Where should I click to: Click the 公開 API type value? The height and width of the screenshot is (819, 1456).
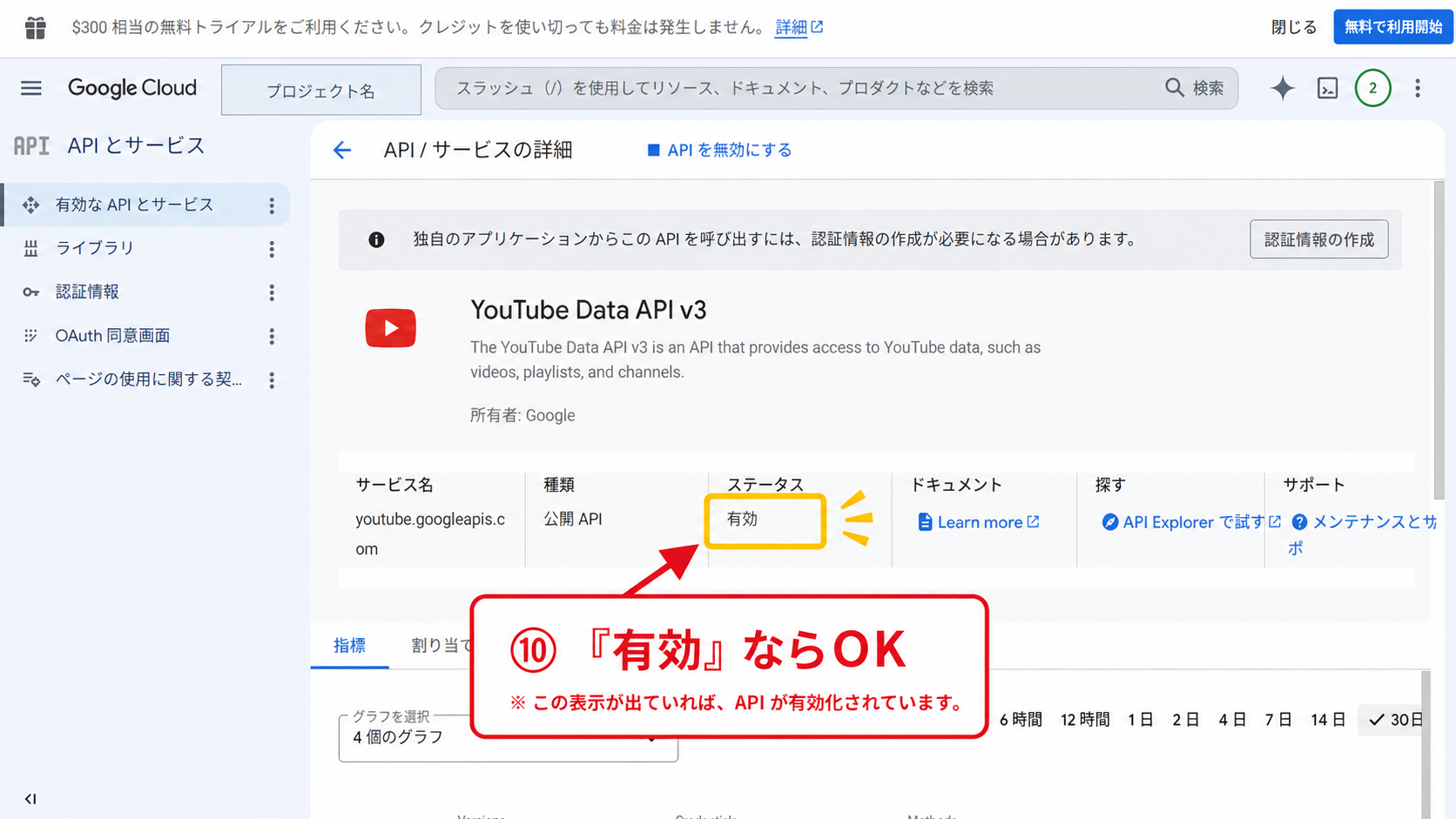click(573, 519)
